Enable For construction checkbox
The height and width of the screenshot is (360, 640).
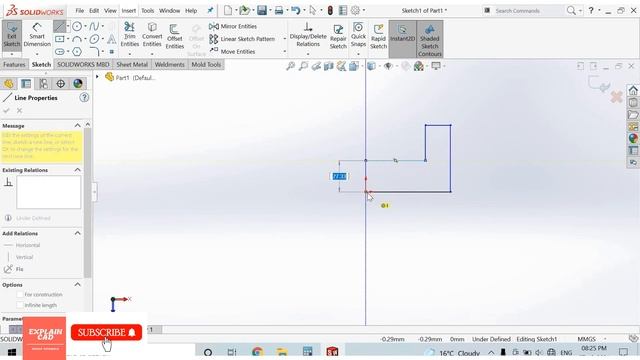click(x=20, y=294)
